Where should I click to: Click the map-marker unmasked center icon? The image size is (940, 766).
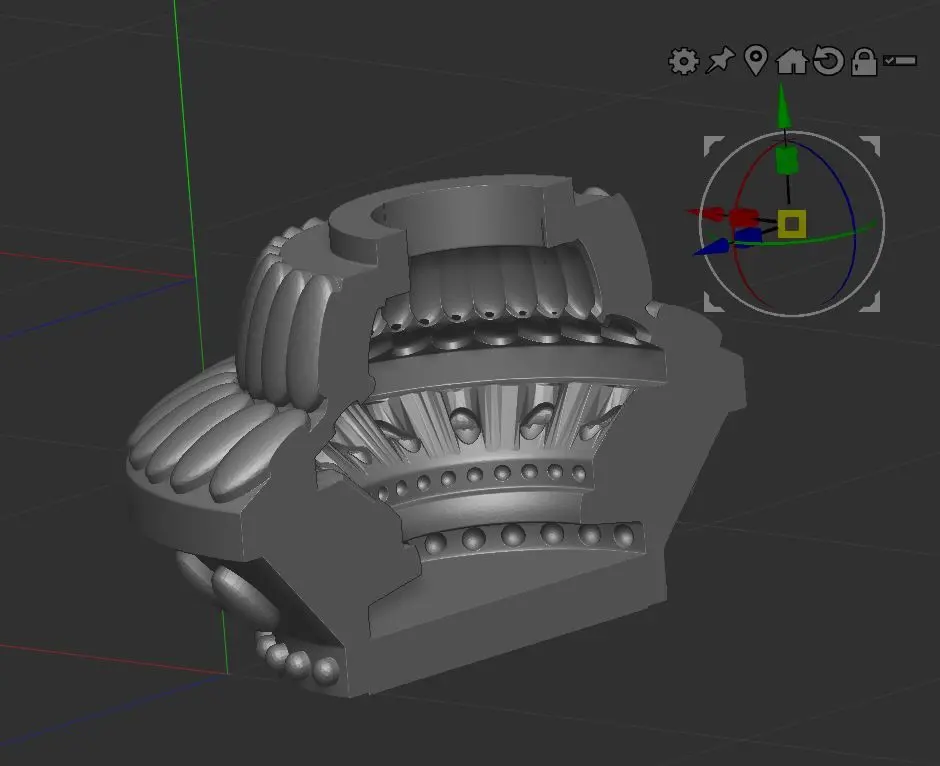coord(756,61)
